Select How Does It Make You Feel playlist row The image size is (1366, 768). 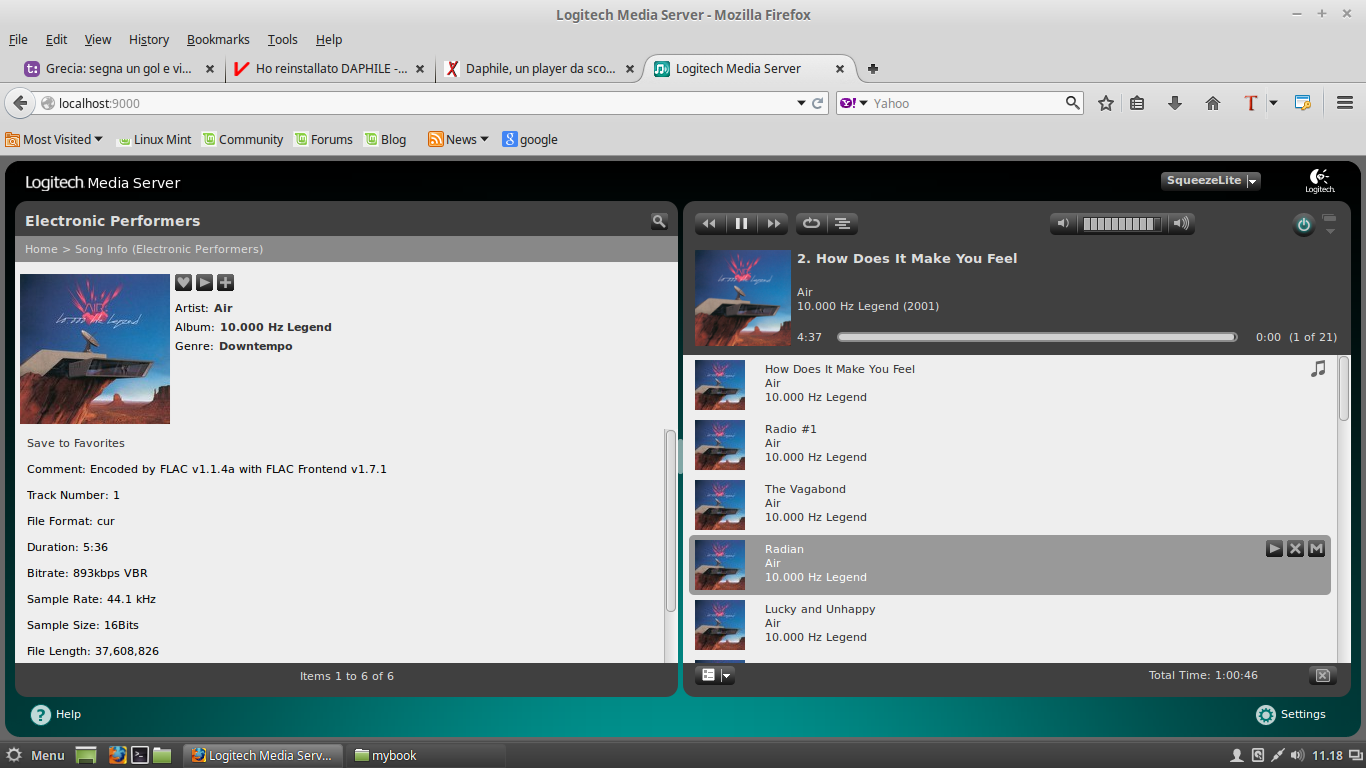(x=1010, y=385)
